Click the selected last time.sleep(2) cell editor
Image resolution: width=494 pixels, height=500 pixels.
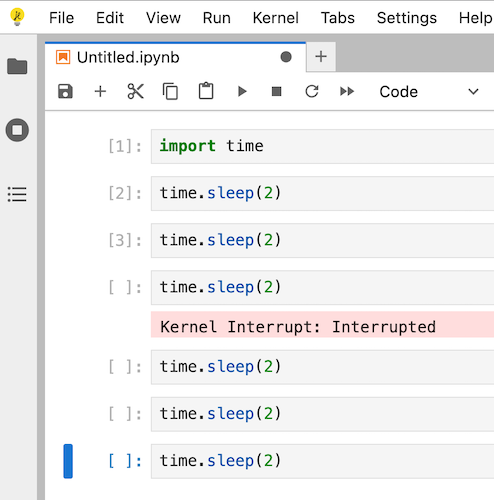pyautogui.click(x=322, y=461)
